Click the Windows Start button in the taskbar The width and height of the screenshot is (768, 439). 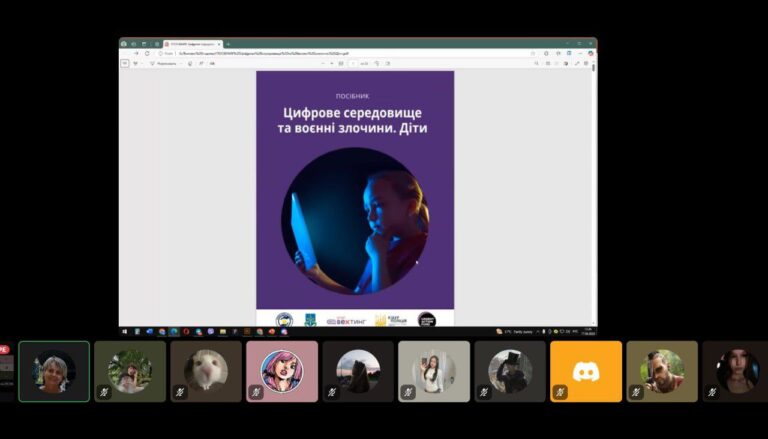(x=124, y=331)
